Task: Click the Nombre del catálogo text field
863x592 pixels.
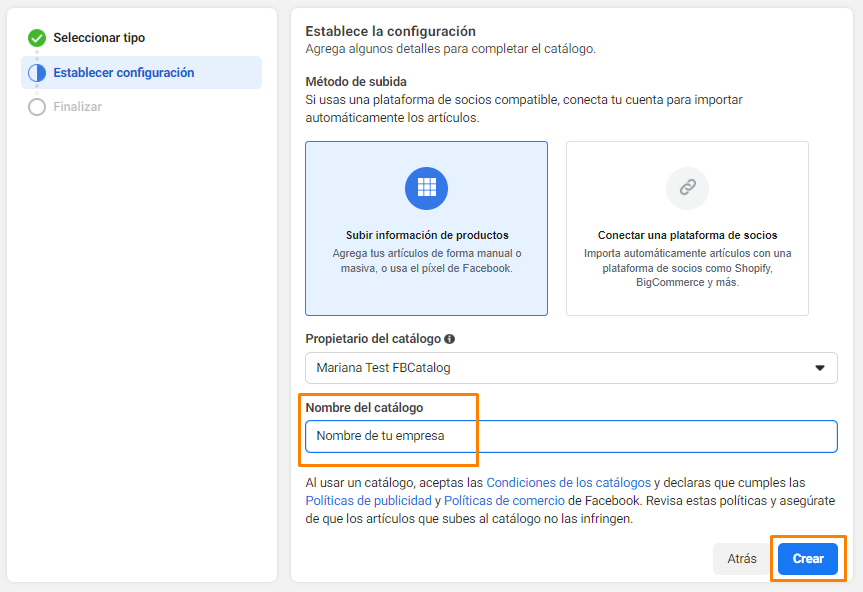Action: point(571,436)
